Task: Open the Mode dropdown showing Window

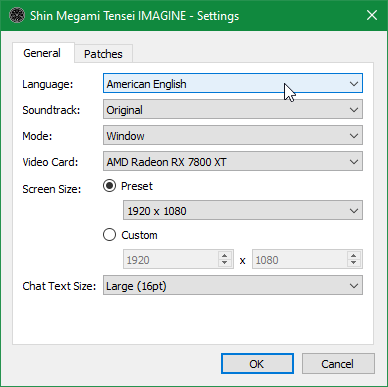Action: 233,135
